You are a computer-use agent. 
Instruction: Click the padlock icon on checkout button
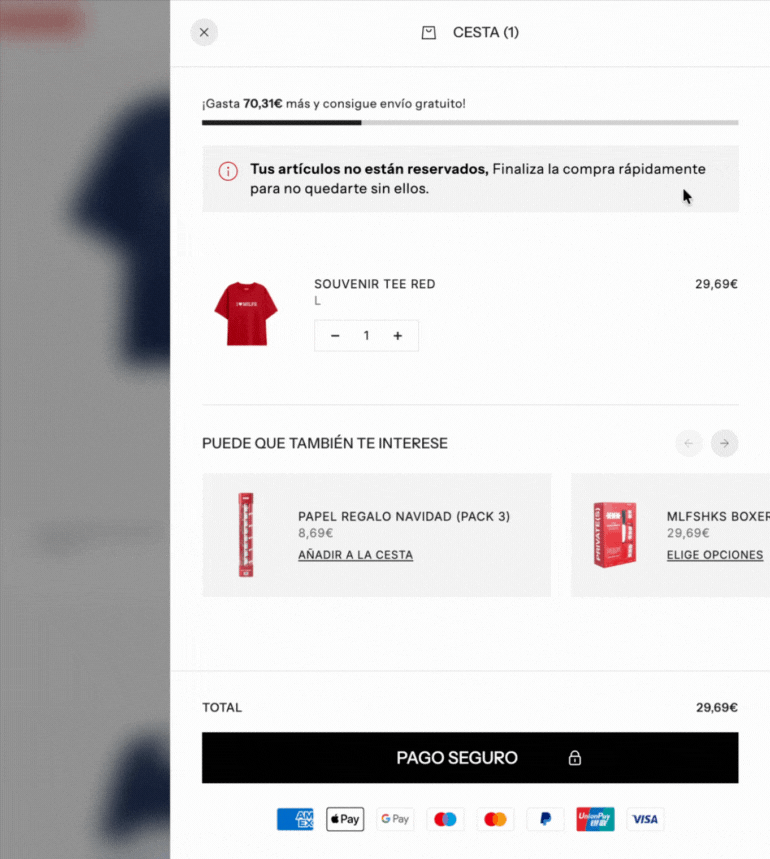574,758
